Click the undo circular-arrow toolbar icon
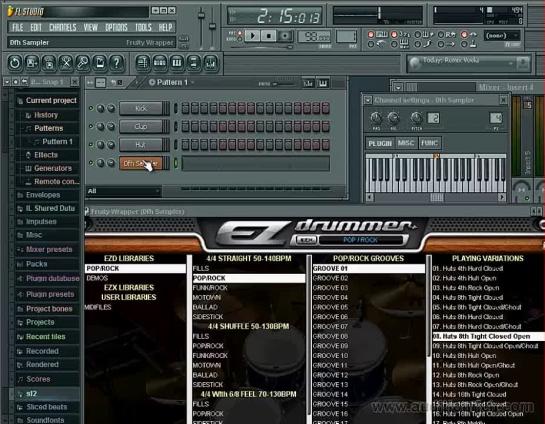Screen dimensions: 545x424 click(15, 63)
